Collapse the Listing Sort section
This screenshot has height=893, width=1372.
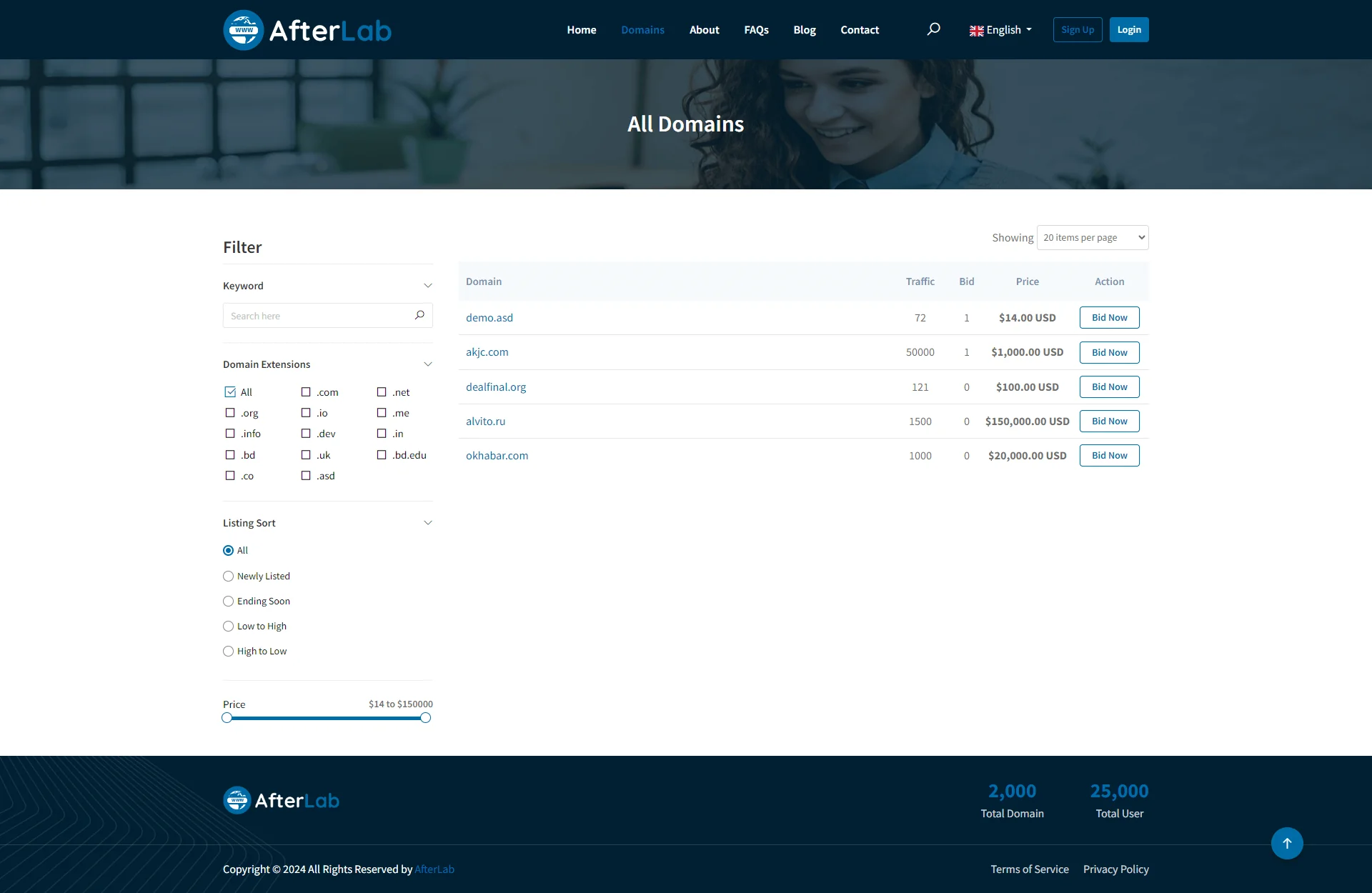(x=428, y=523)
